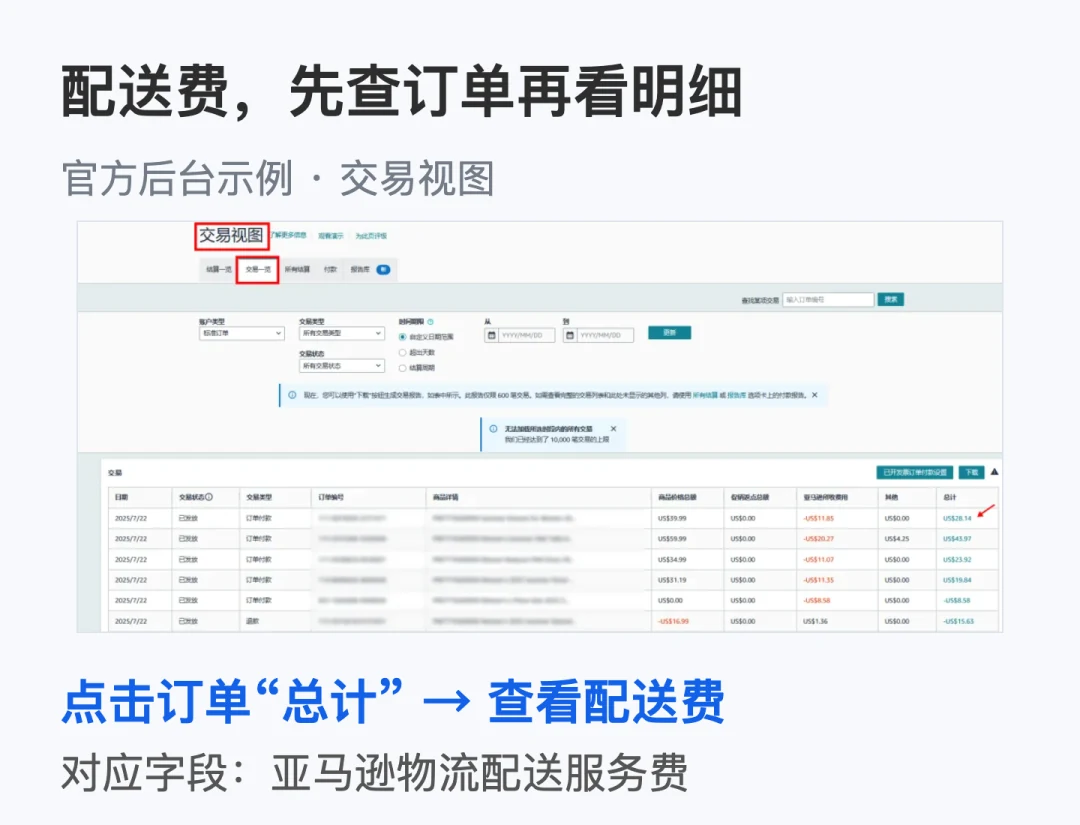
Task: Click the 更新 button
Action: (669, 333)
